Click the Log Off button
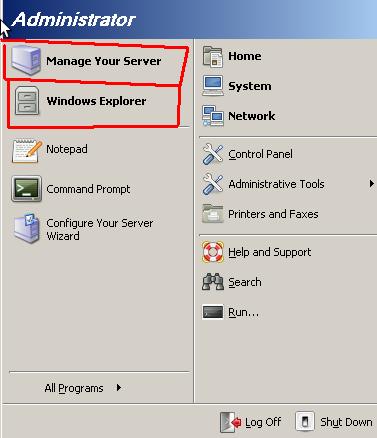377x438 pixels. (x=251, y=422)
